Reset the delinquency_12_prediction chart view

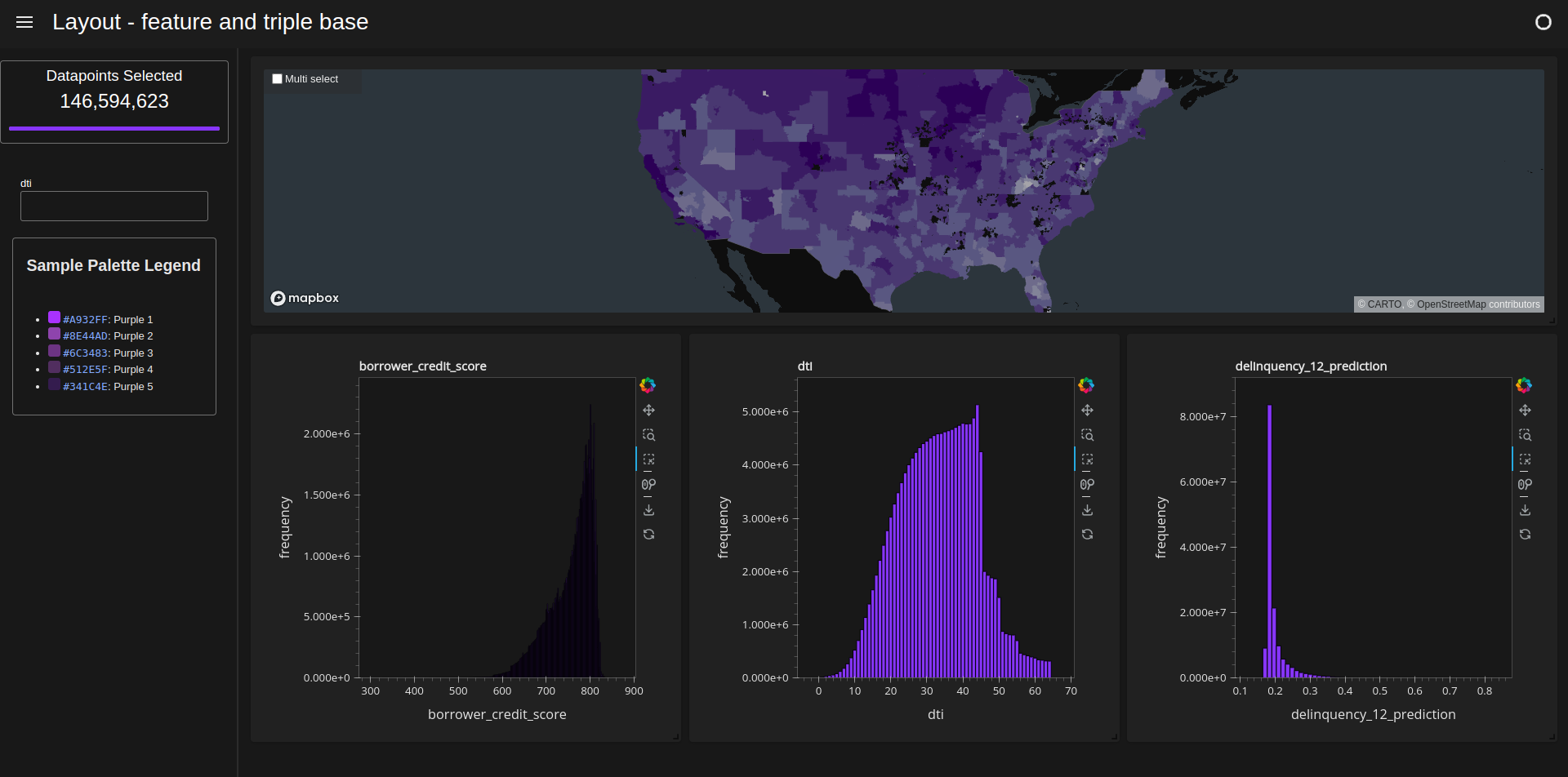pyautogui.click(x=1525, y=534)
